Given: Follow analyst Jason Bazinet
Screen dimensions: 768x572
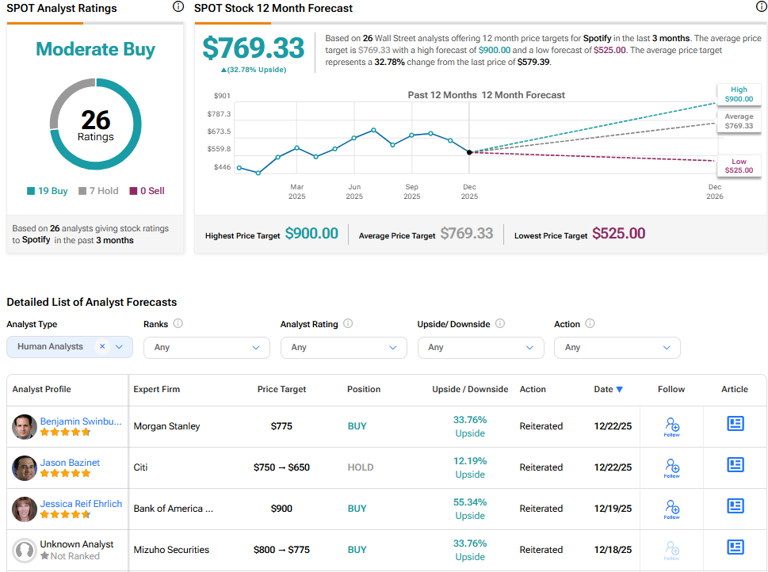Looking at the screenshot, I should (x=672, y=467).
